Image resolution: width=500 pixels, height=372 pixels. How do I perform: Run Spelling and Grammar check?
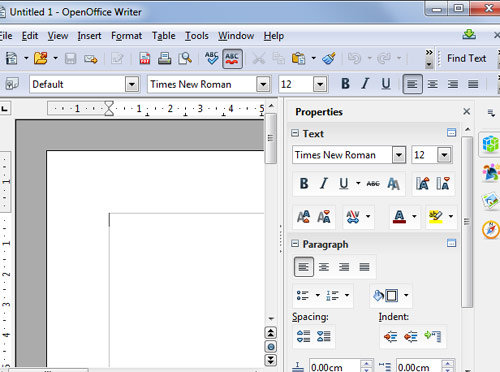point(211,58)
